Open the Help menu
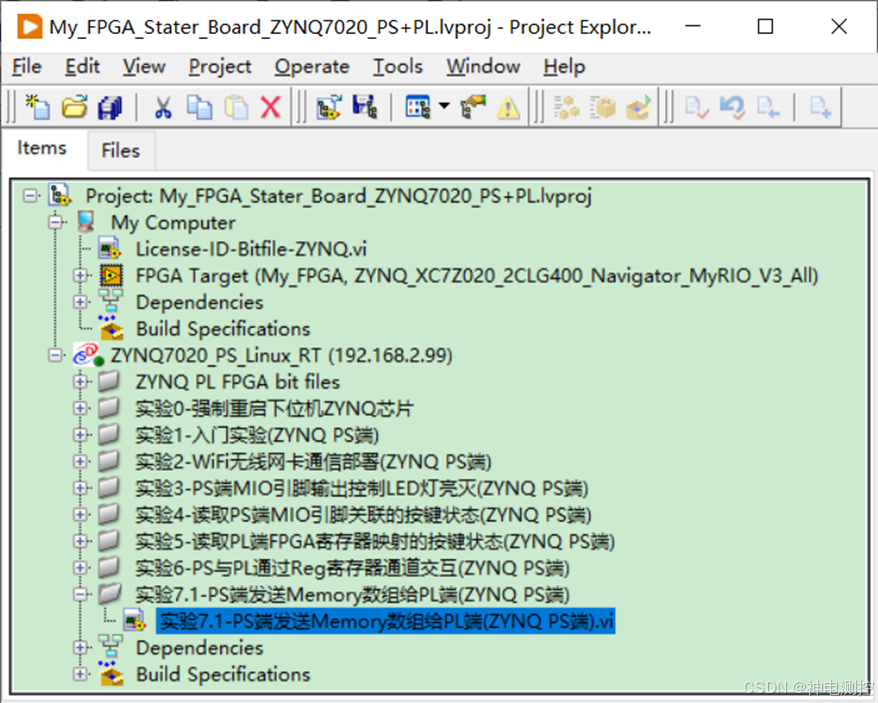 click(564, 67)
